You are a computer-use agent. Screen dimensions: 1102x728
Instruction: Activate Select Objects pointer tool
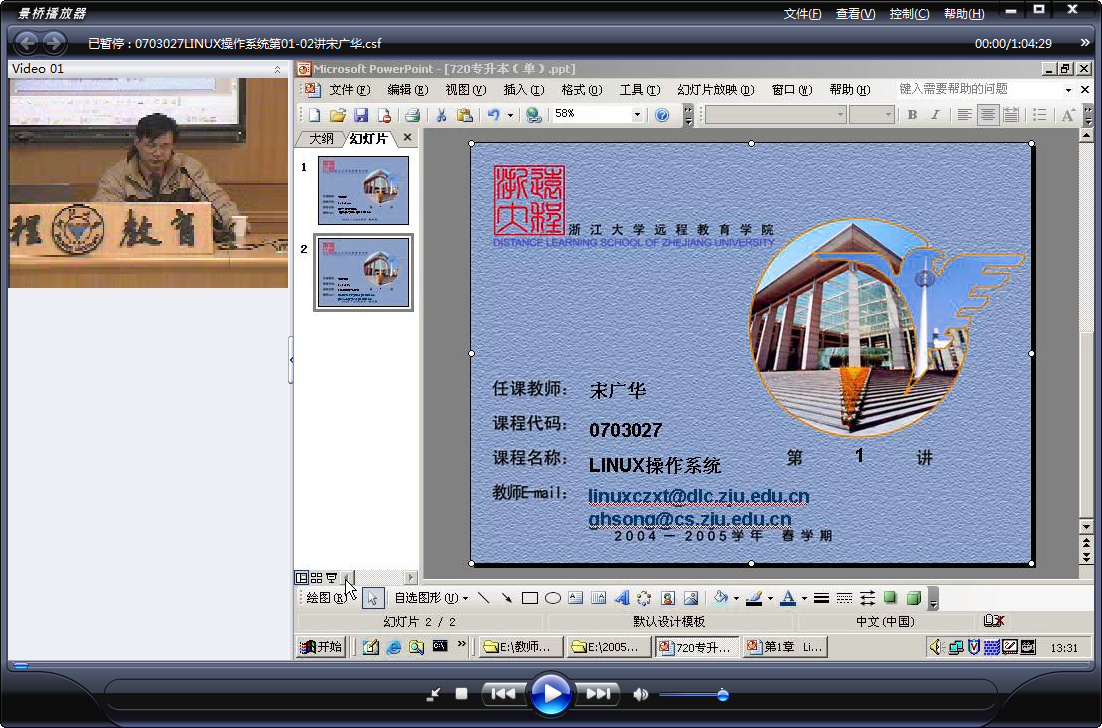[372, 598]
